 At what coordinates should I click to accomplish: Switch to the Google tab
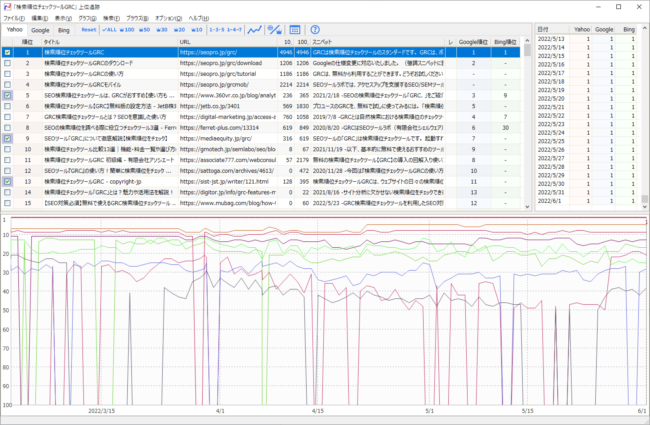click(40, 30)
